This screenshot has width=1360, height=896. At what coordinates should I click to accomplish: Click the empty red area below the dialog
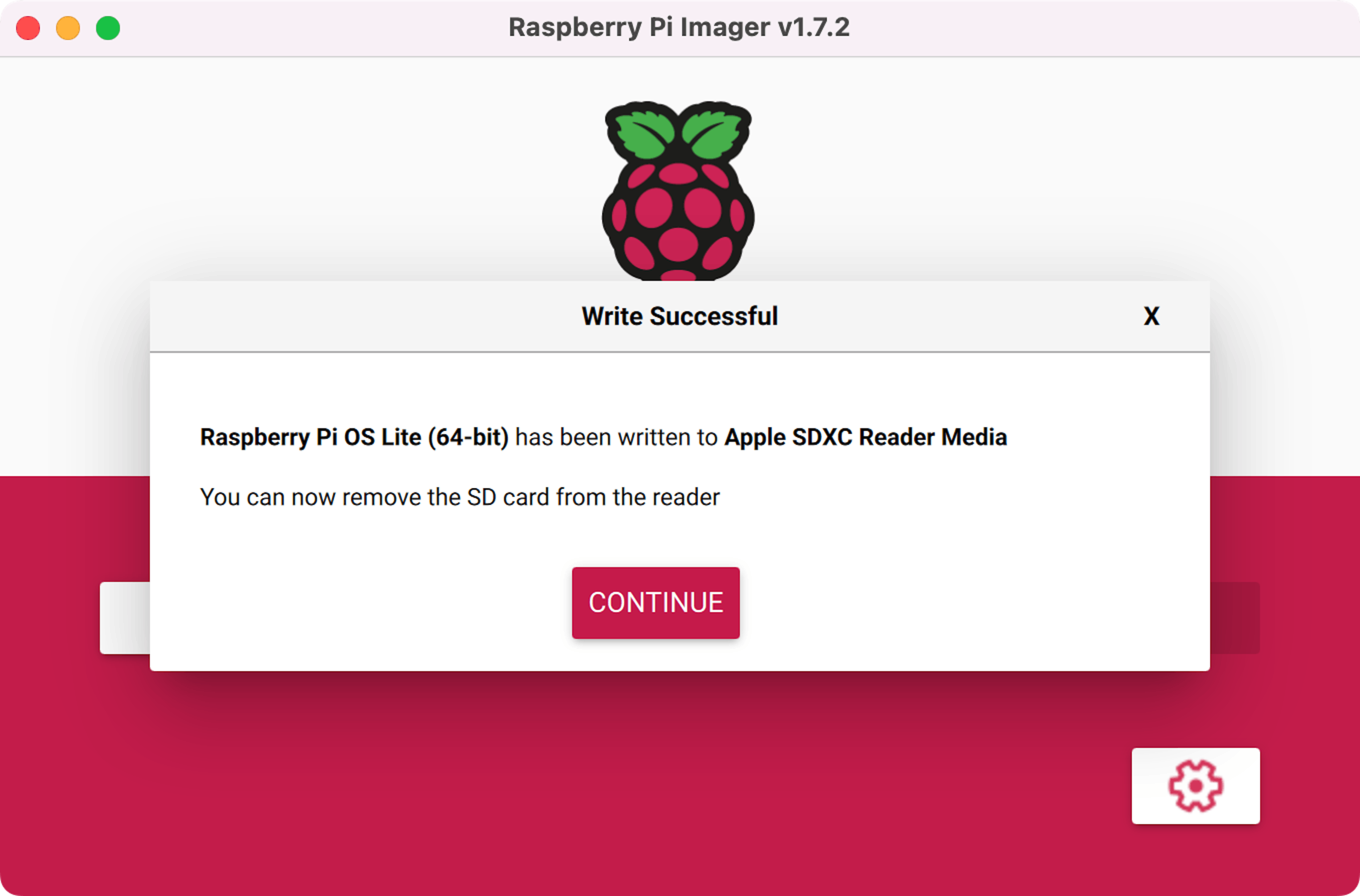click(571, 789)
